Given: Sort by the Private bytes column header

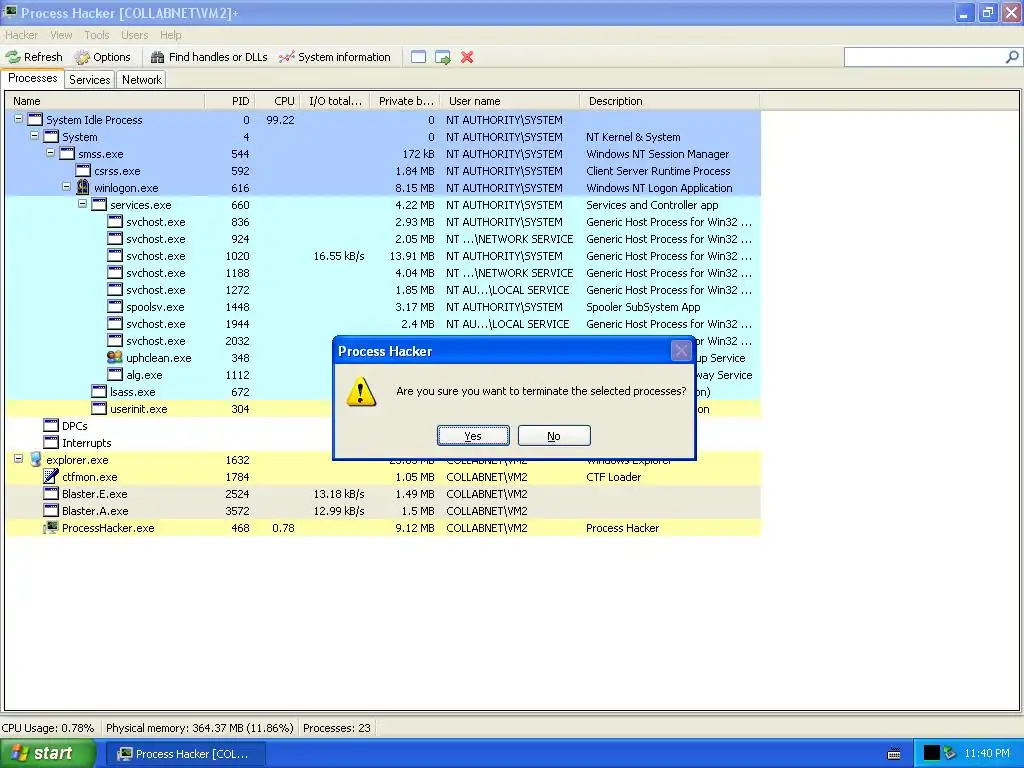Looking at the screenshot, I should point(404,101).
